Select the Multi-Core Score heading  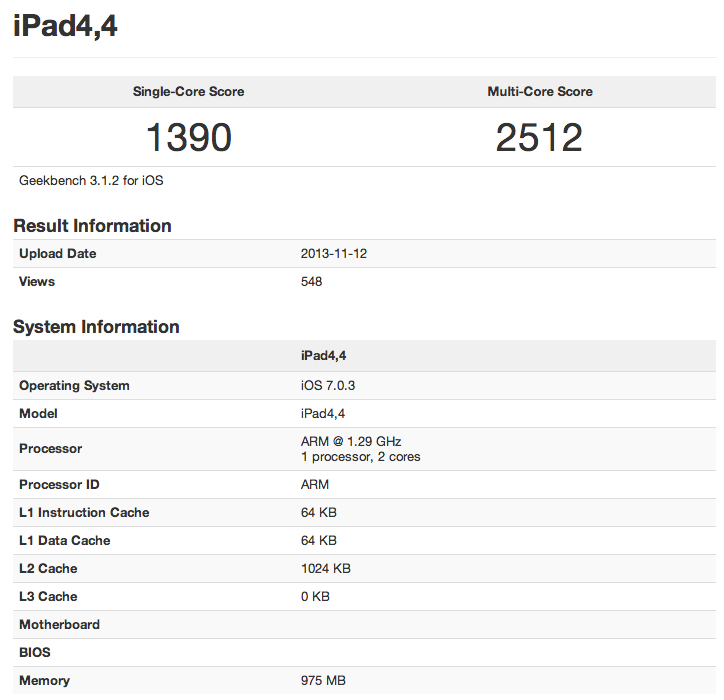tap(540, 91)
